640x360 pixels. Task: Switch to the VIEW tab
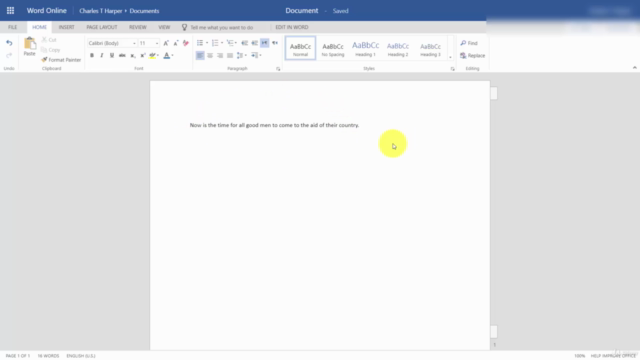pyautogui.click(x=164, y=27)
